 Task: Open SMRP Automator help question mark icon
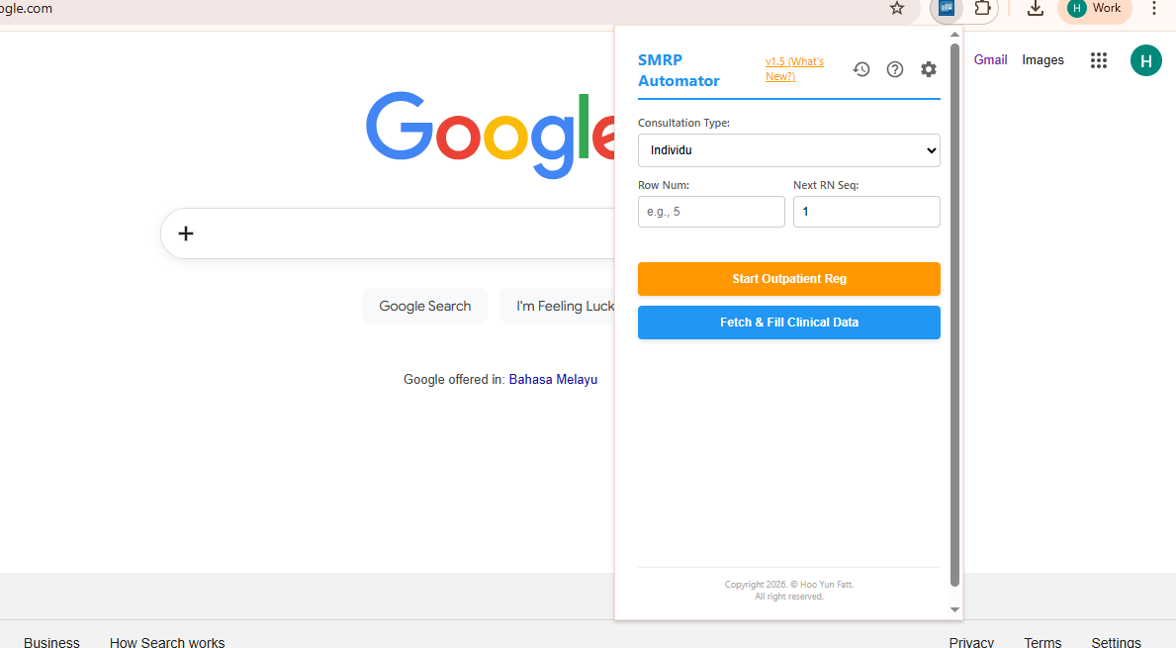pos(894,69)
